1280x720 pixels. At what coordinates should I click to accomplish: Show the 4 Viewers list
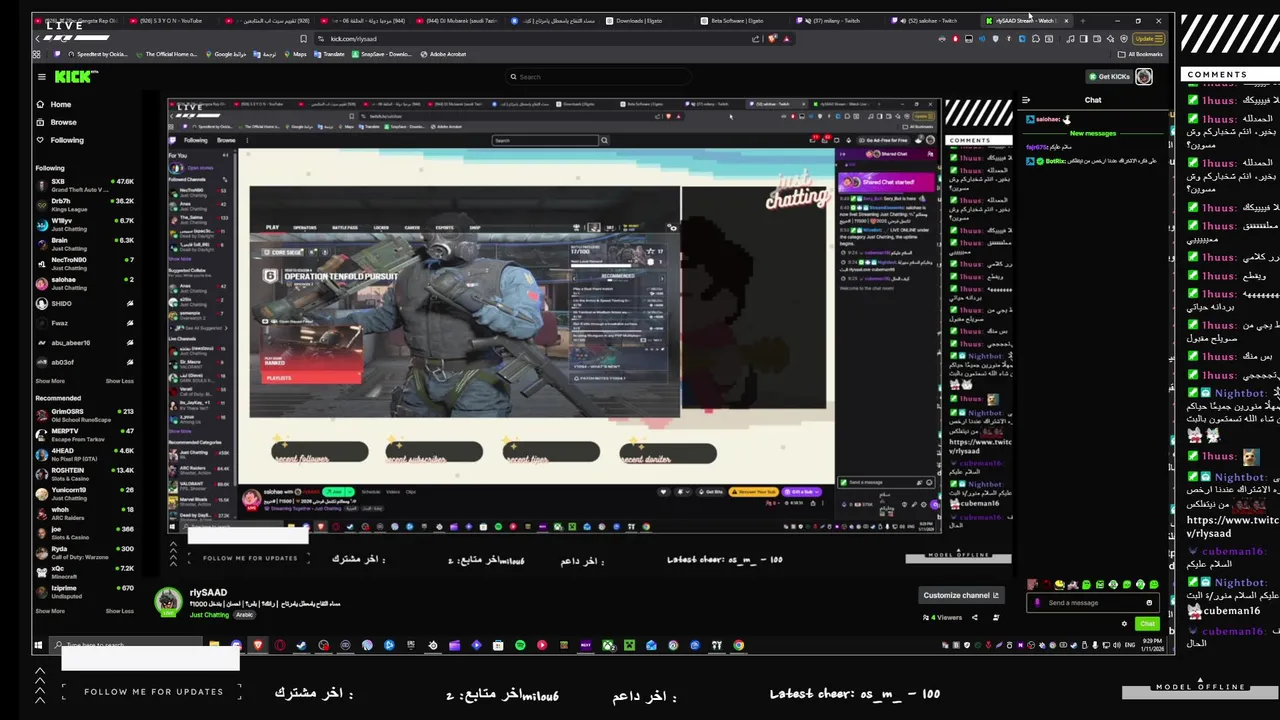pos(943,617)
